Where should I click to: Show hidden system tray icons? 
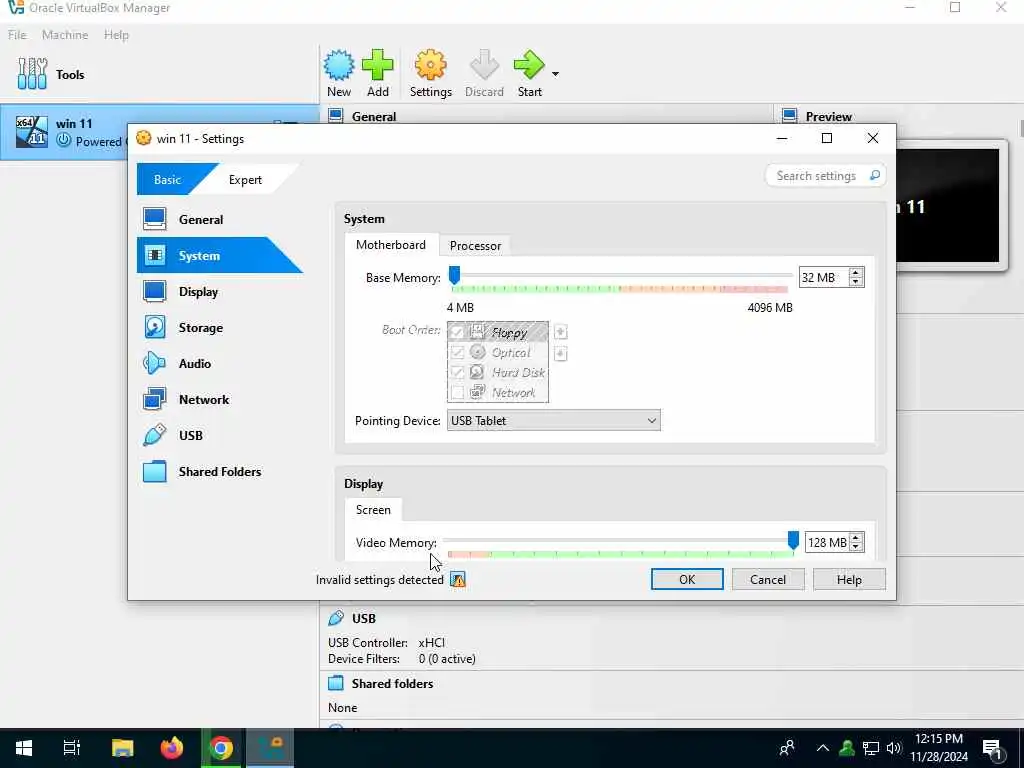pyautogui.click(x=823, y=748)
